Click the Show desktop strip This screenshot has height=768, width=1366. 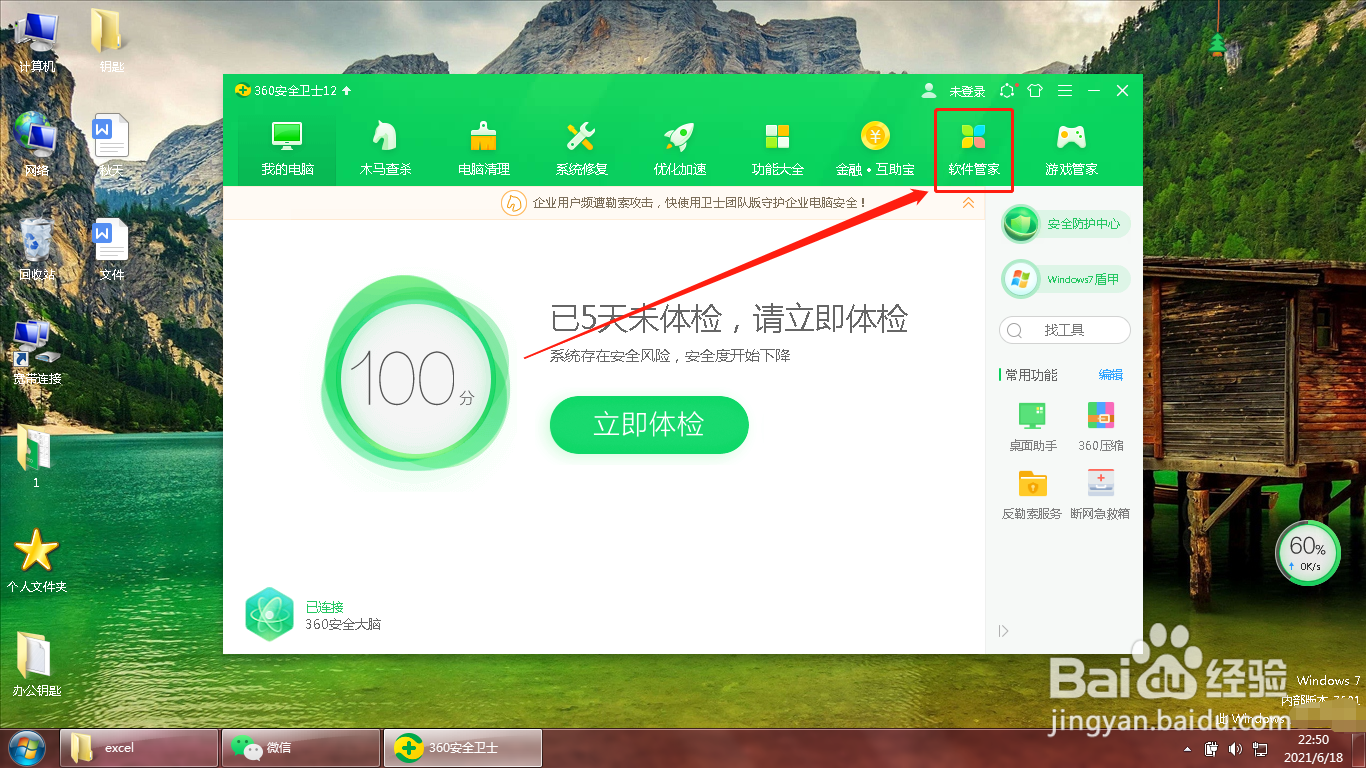click(x=1358, y=748)
